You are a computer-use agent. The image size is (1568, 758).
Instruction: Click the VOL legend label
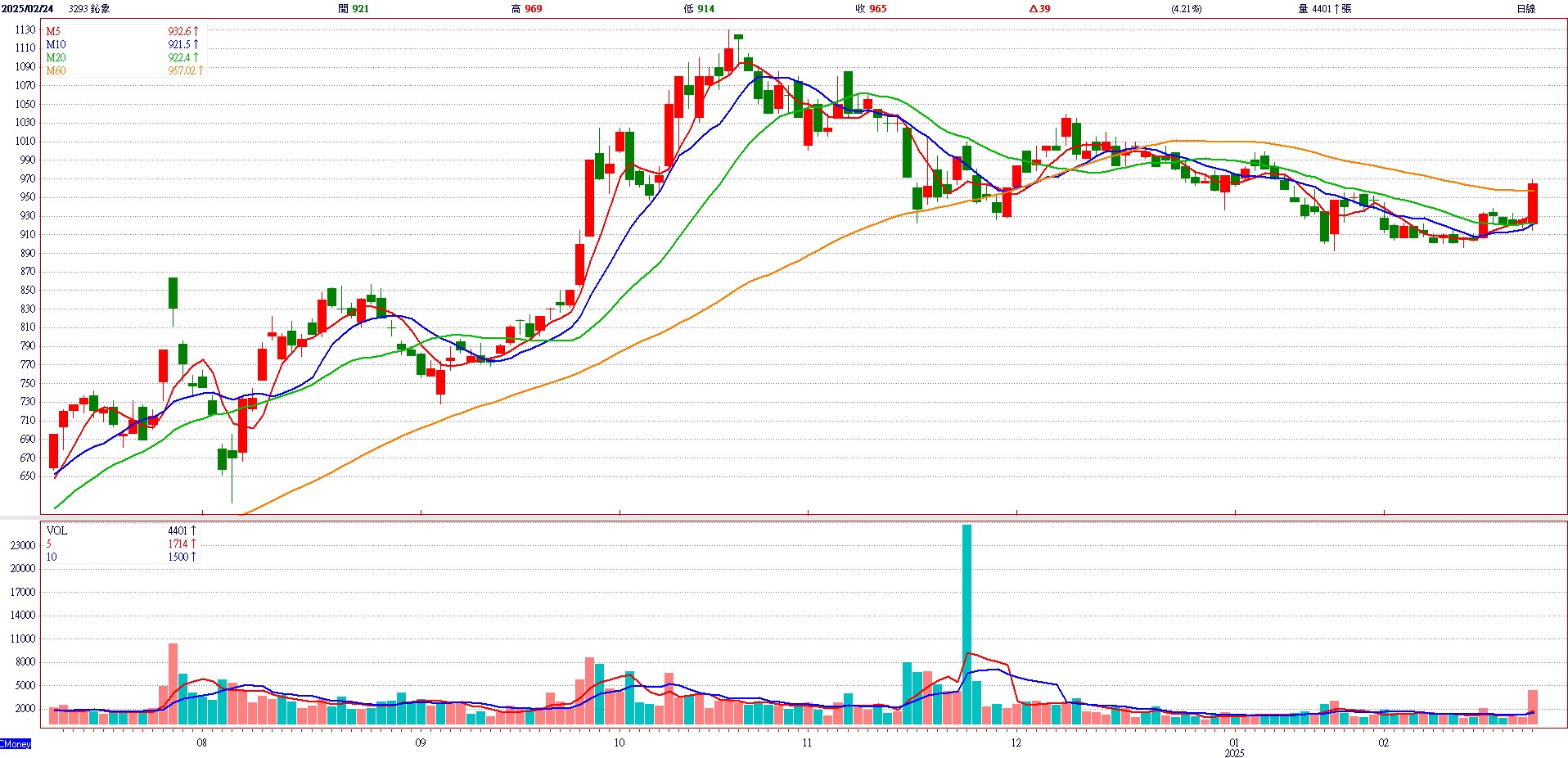pyautogui.click(x=56, y=531)
